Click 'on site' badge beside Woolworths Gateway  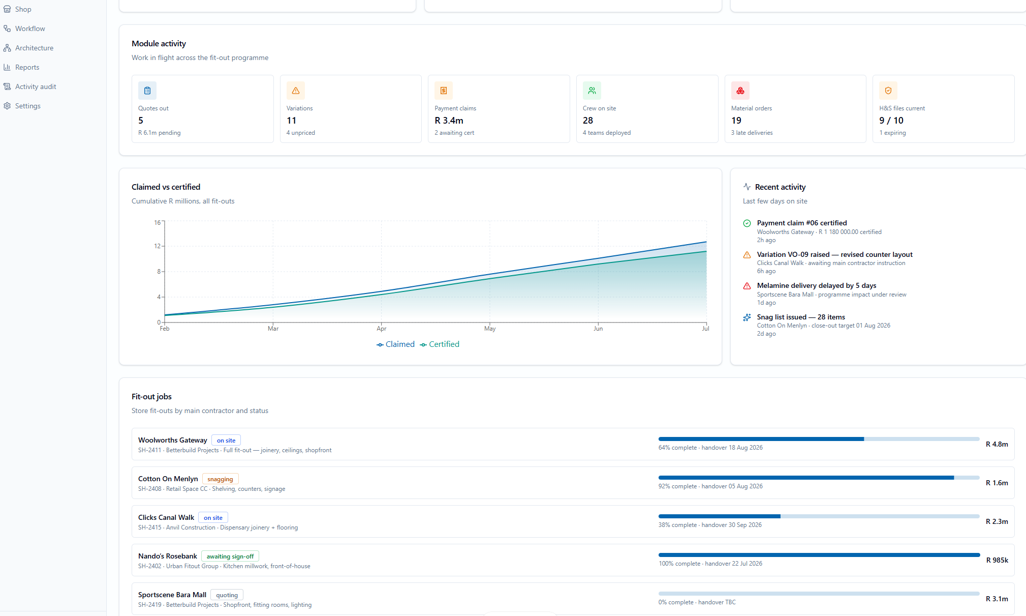click(x=226, y=441)
